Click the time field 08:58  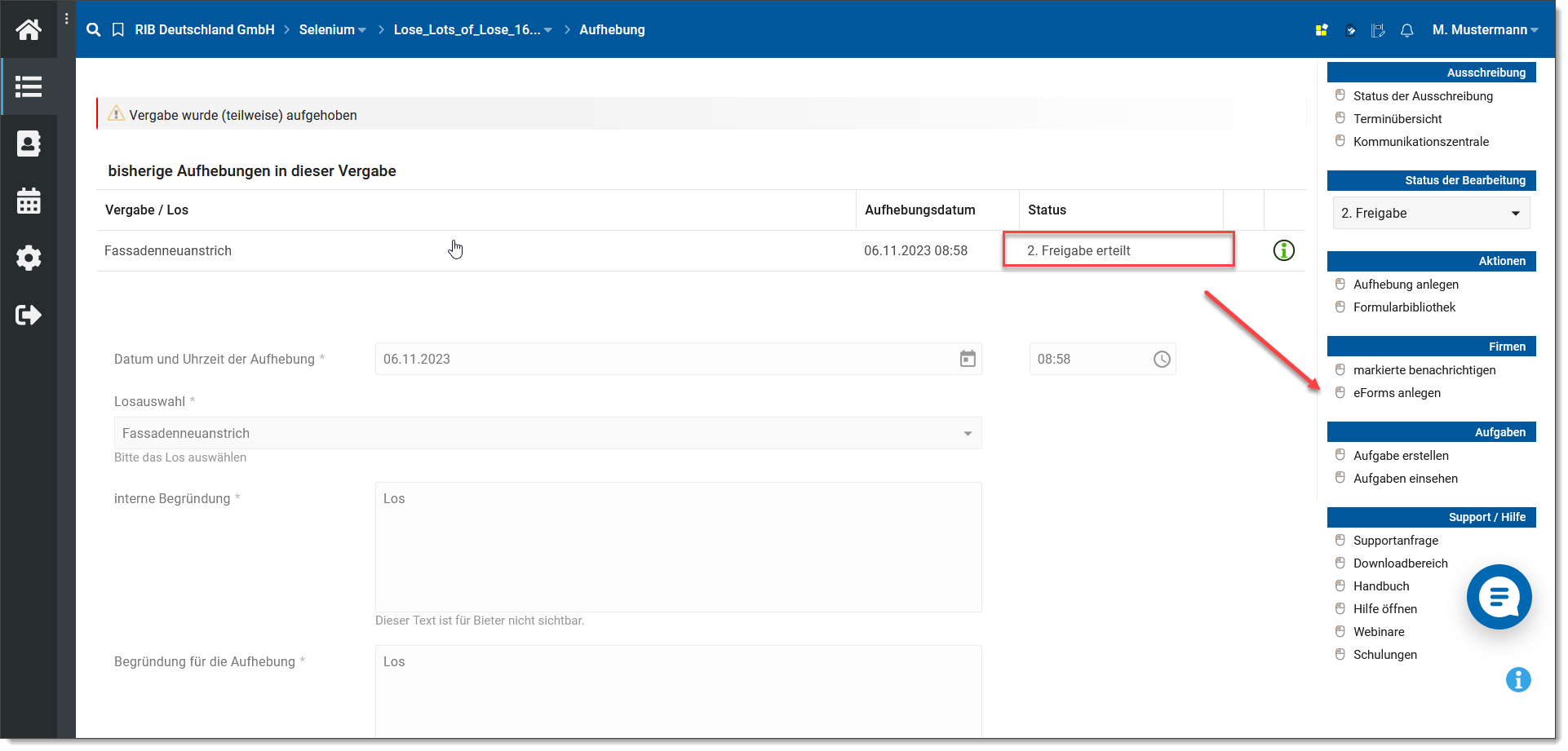click(x=1102, y=359)
